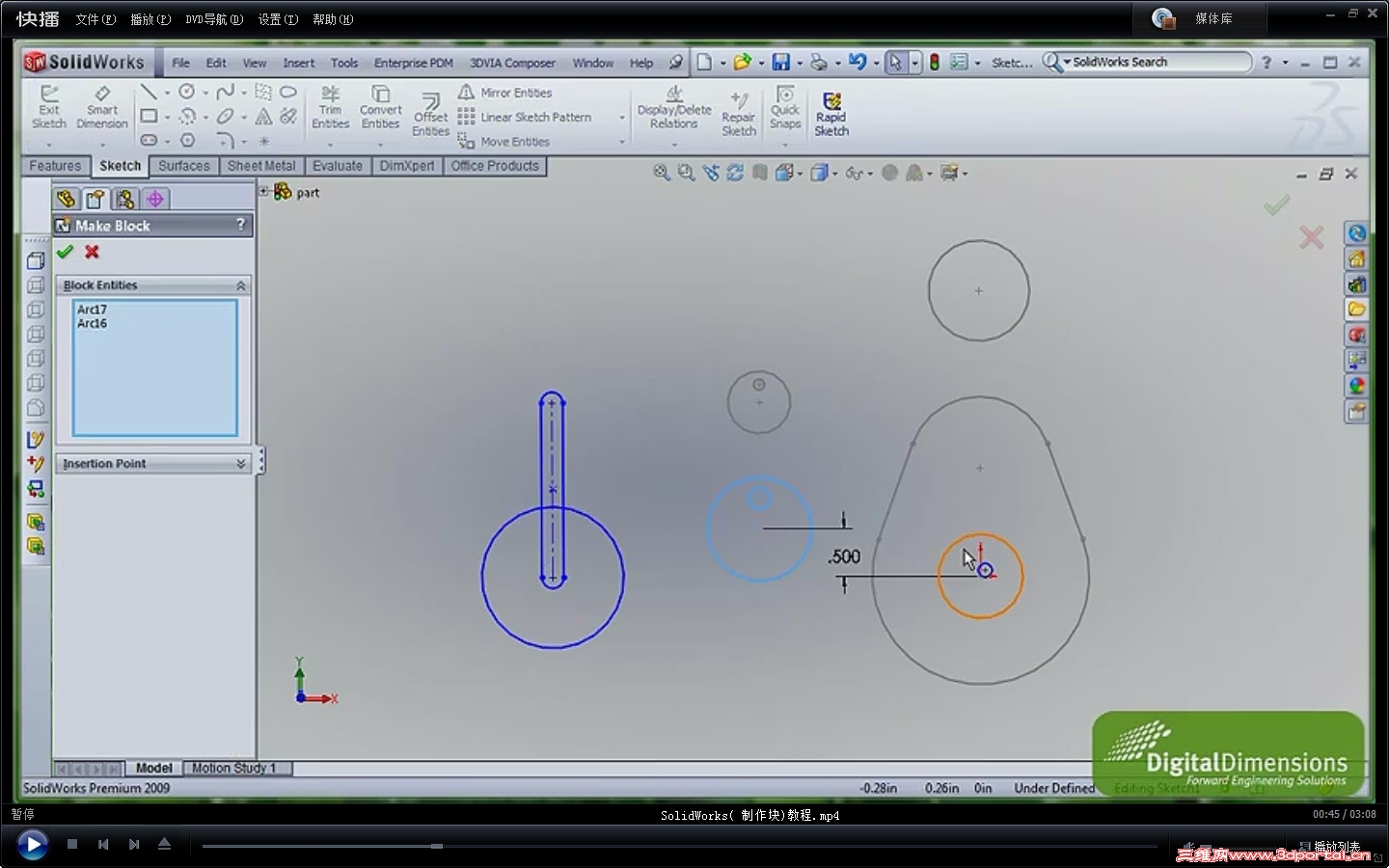Open the Tools menu
Viewport: 1389px width, 868px height.
[344, 63]
